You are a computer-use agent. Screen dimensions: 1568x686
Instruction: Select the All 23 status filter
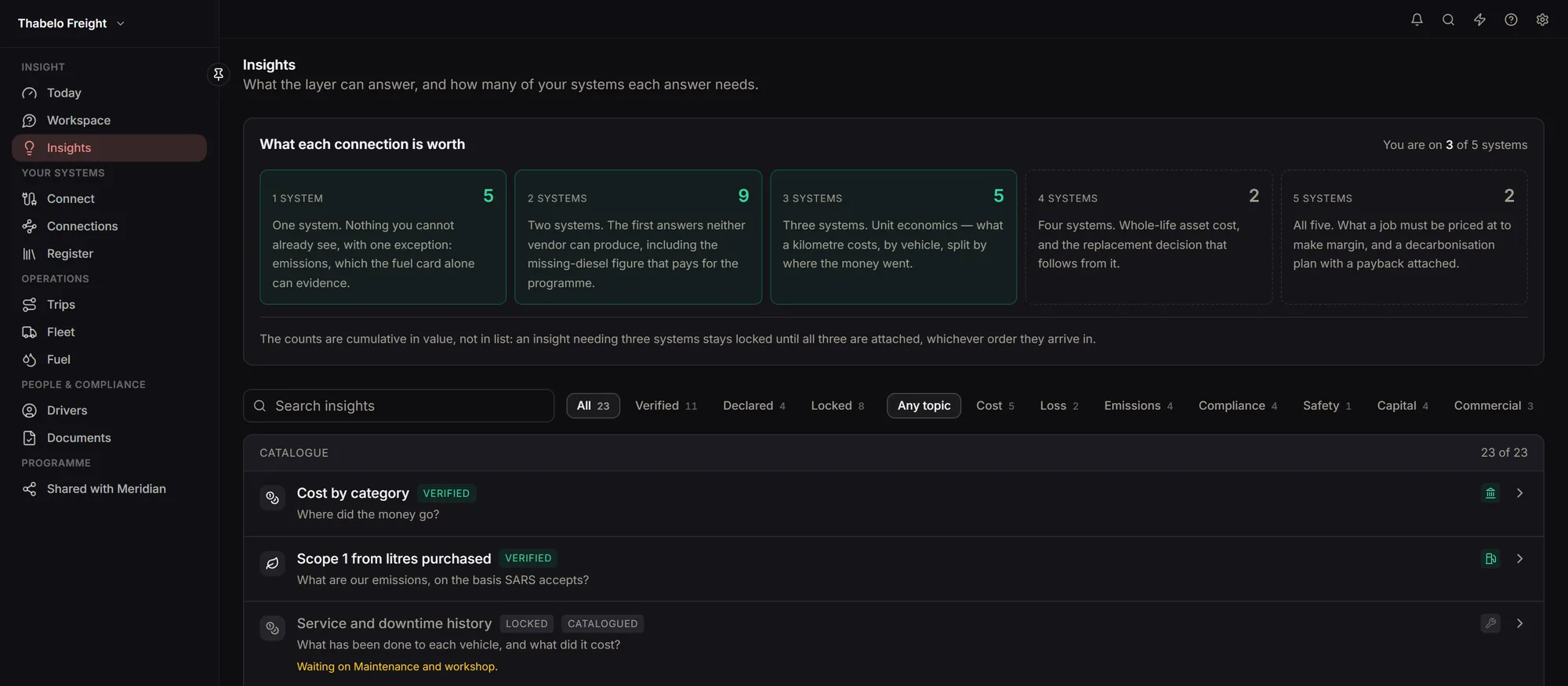[x=593, y=406]
